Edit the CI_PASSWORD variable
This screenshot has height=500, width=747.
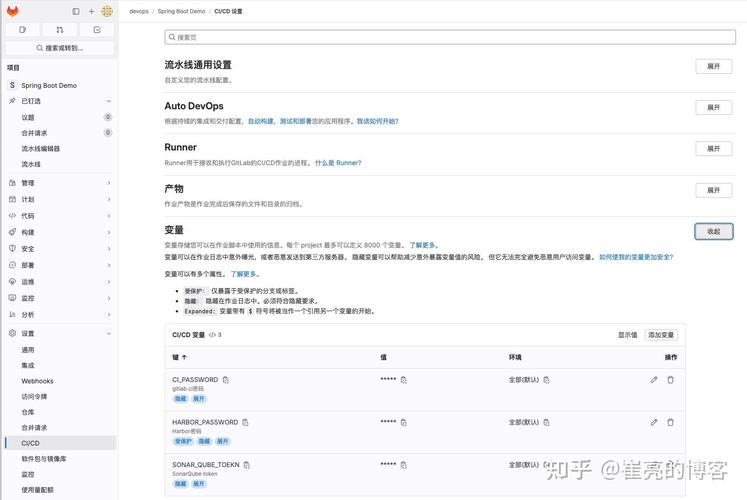click(x=654, y=380)
